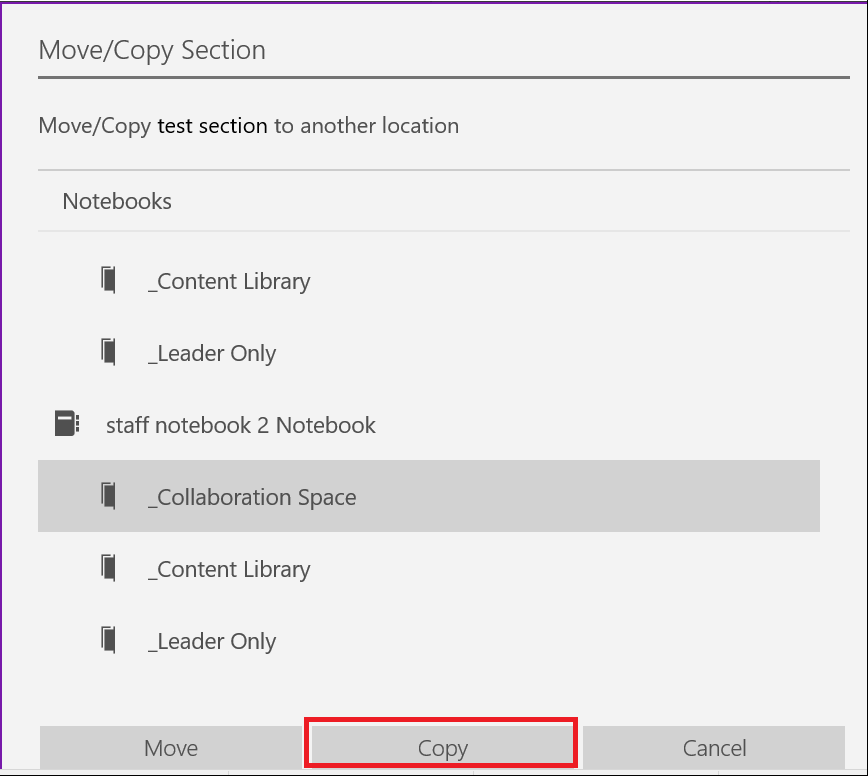This screenshot has height=776, width=868.
Task: Select the staff notebook 2 Notebook entry
Action: point(428,425)
